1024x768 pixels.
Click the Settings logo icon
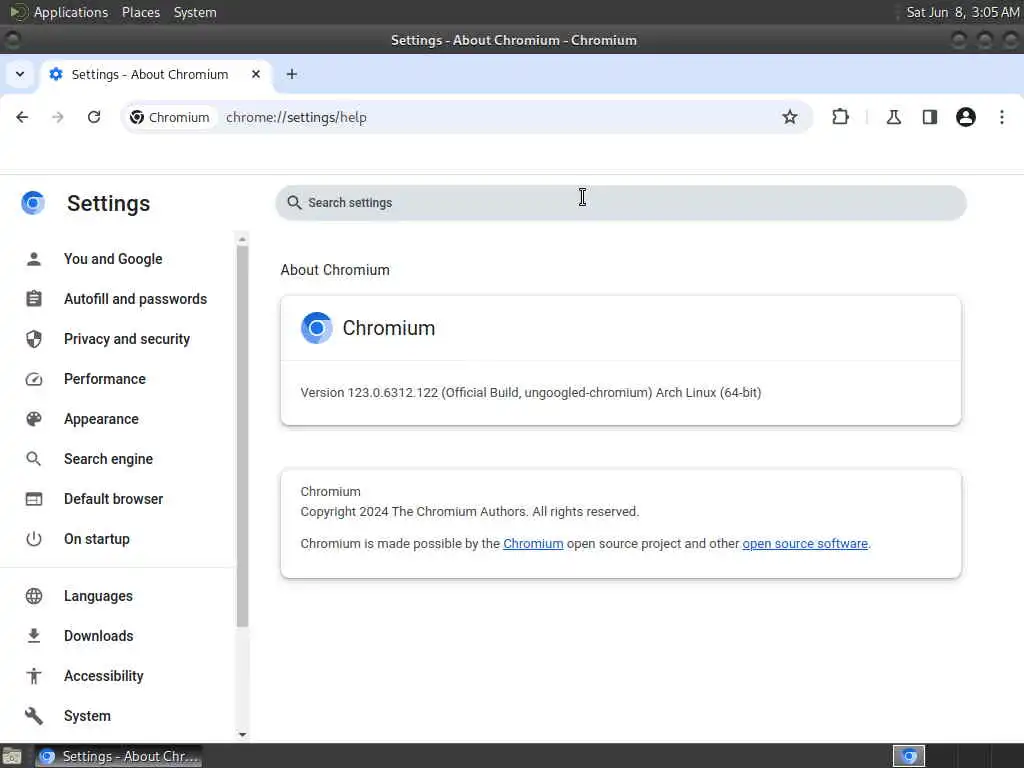coord(33,203)
